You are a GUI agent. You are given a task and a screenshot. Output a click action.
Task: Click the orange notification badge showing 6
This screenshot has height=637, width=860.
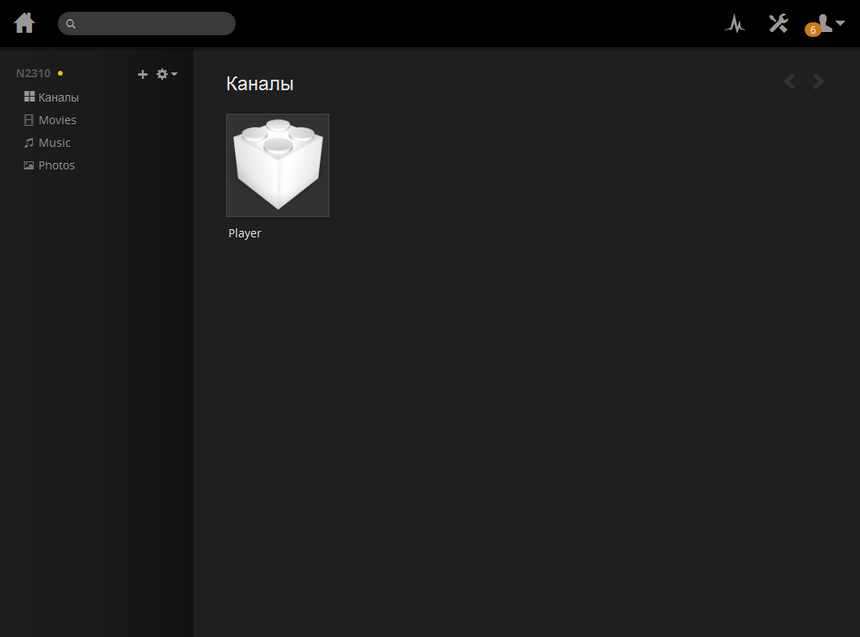[x=812, y=30]
